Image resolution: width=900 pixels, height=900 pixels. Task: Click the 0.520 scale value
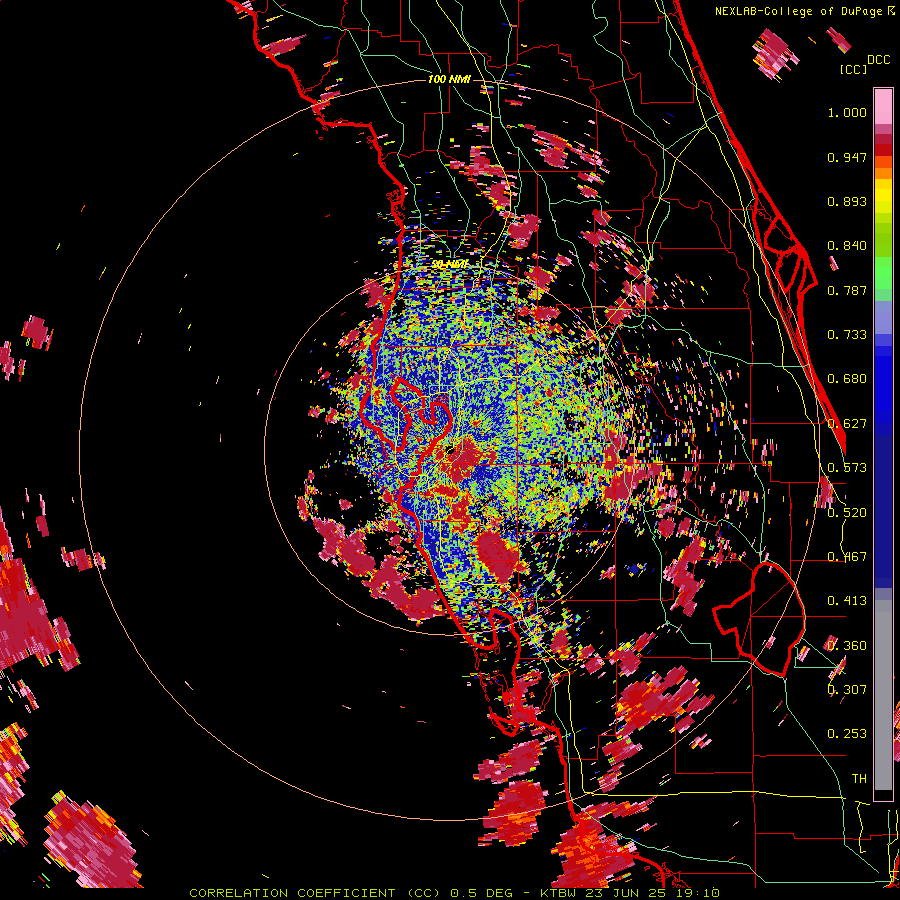(x=847, y=513)
